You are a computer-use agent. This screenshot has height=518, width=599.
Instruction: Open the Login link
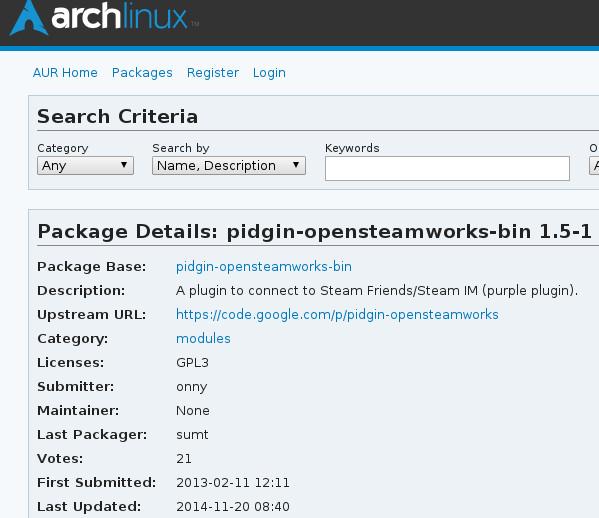tap(269, 73)
